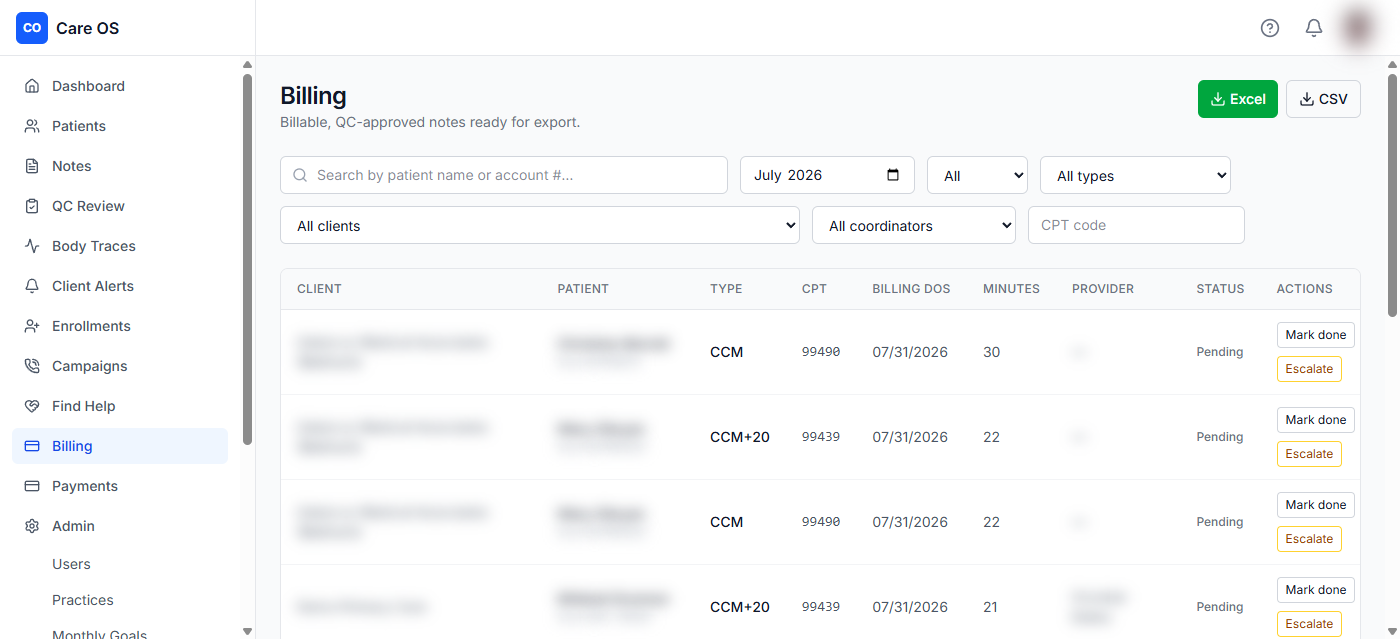Open the All types dropdown
The image size is (1400, 639).
coord(1135,175)
